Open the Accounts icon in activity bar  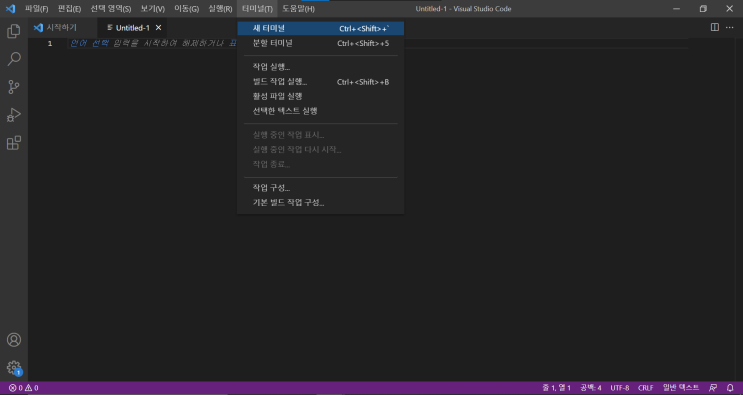pyautogui.click(x=14, y=340)
